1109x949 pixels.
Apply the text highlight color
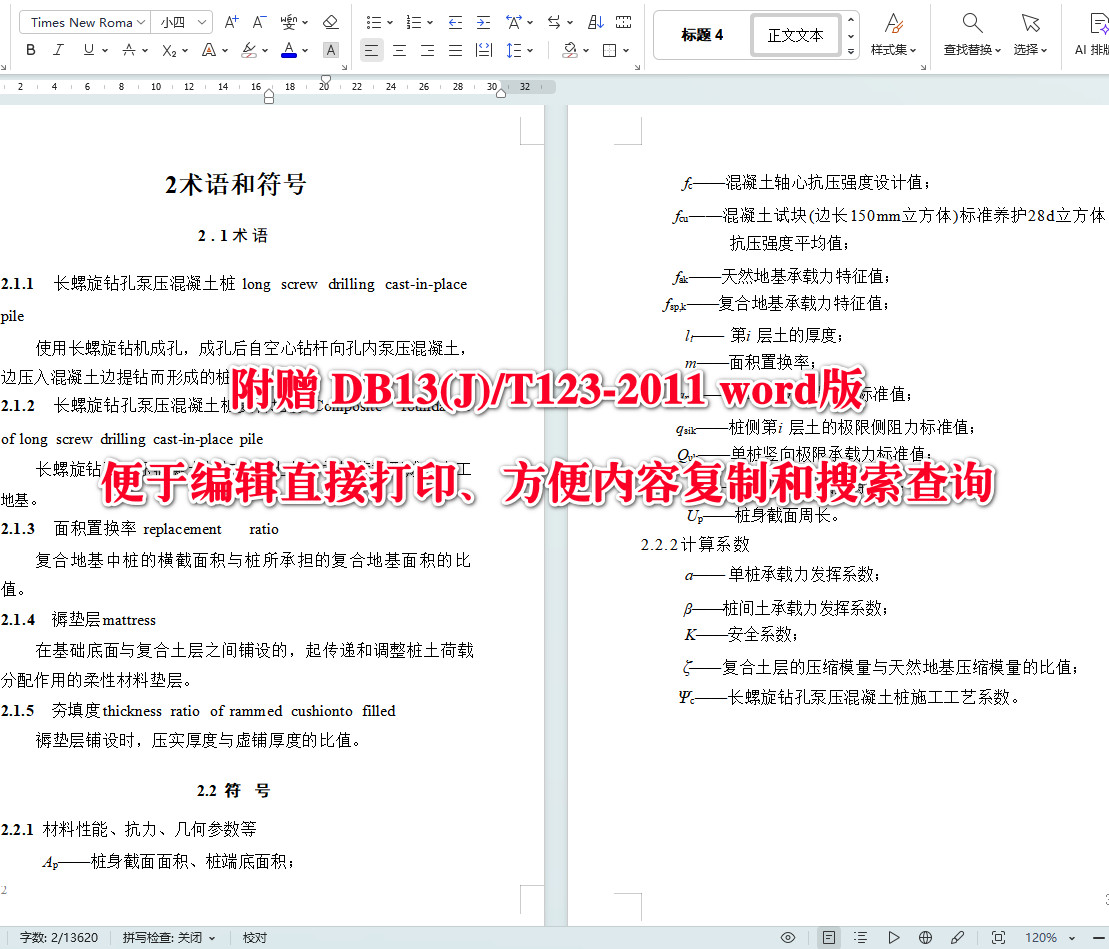pyautogui.click(x=248, y=50)
